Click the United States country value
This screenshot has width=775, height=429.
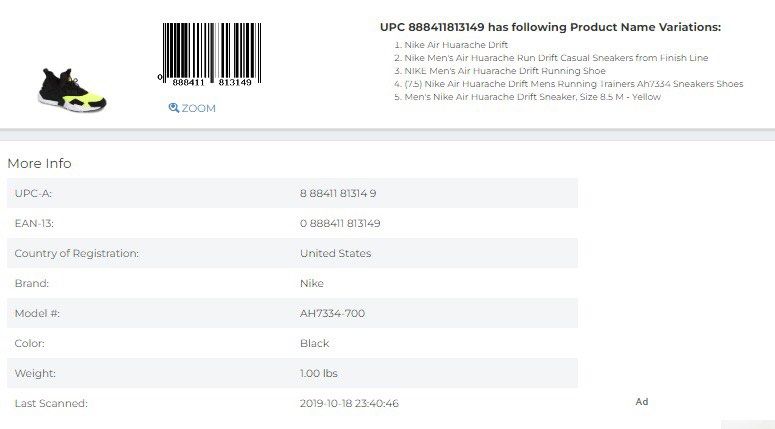[x=336, y=254]
